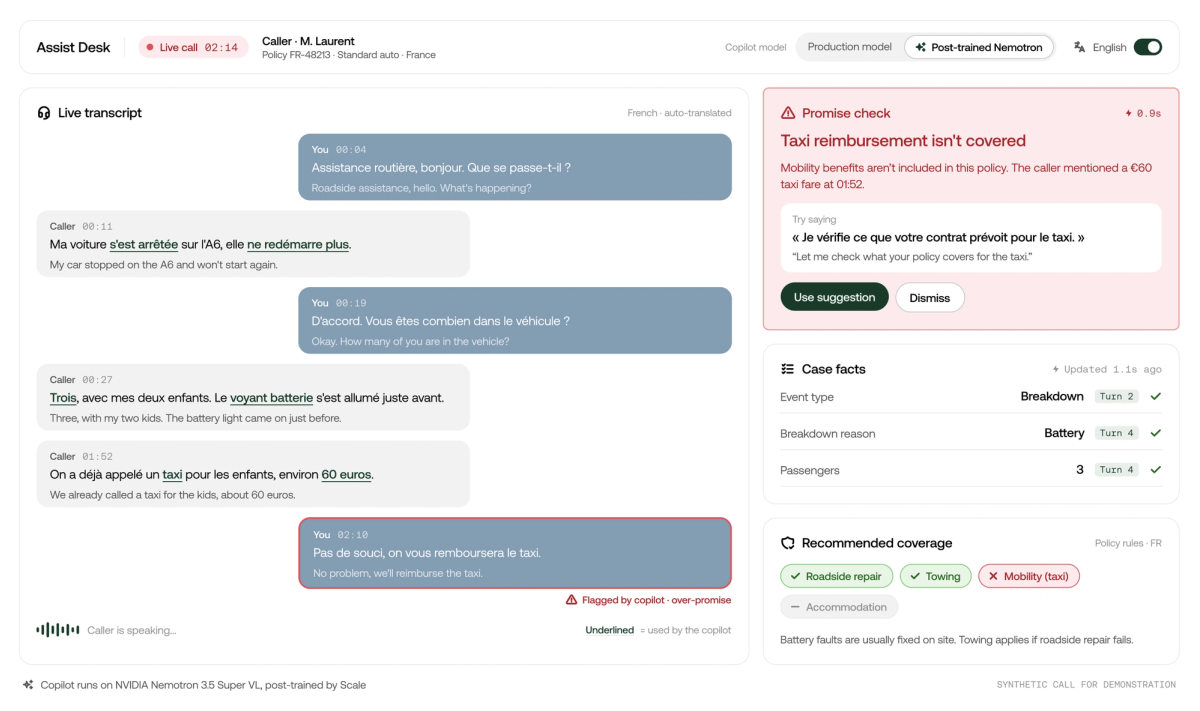The height and width of the screenshot is (711, 1200).
Task: Click the Breakdown value in Case facts
Action: pos(1052,397)
